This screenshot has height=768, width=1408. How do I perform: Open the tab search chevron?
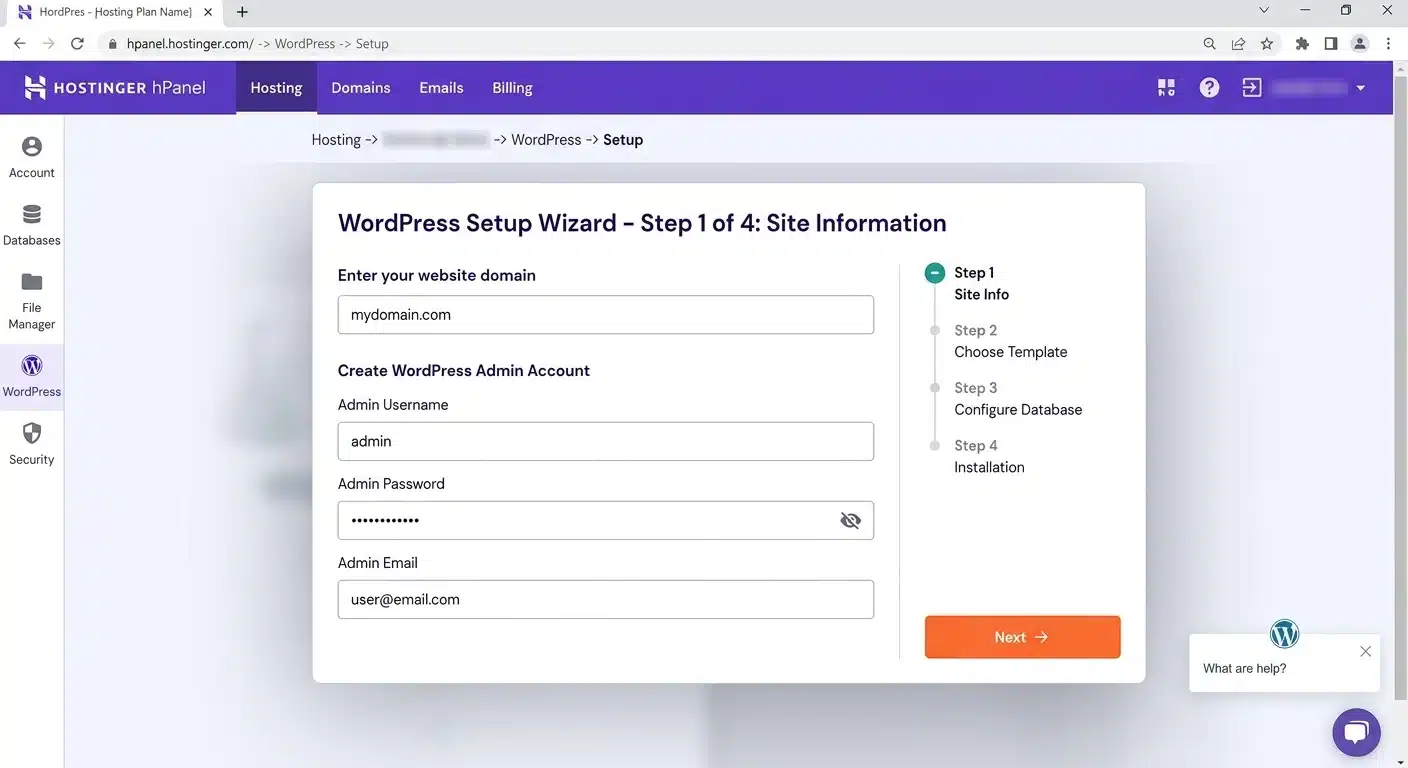[1264, 11]
